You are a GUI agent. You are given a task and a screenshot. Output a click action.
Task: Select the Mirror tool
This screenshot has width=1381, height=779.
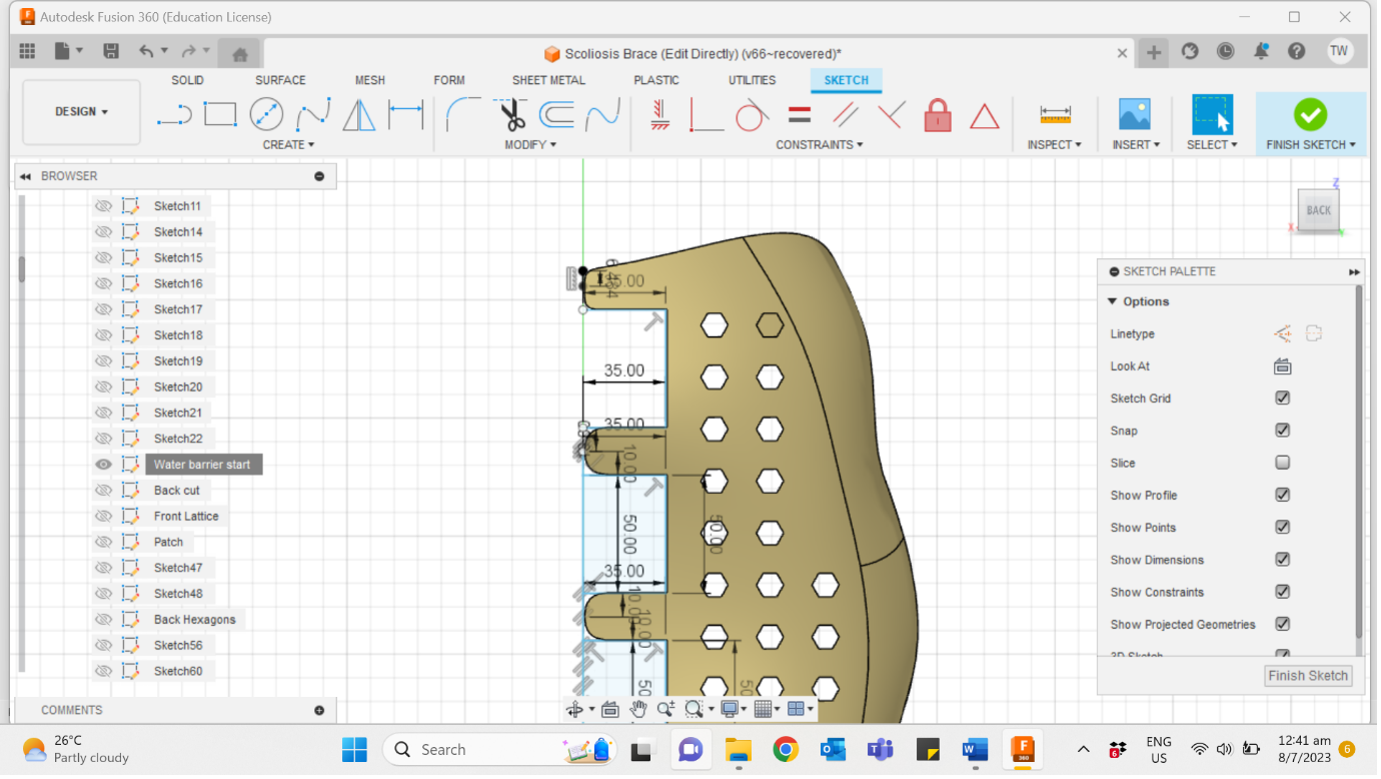pos(359,115)
